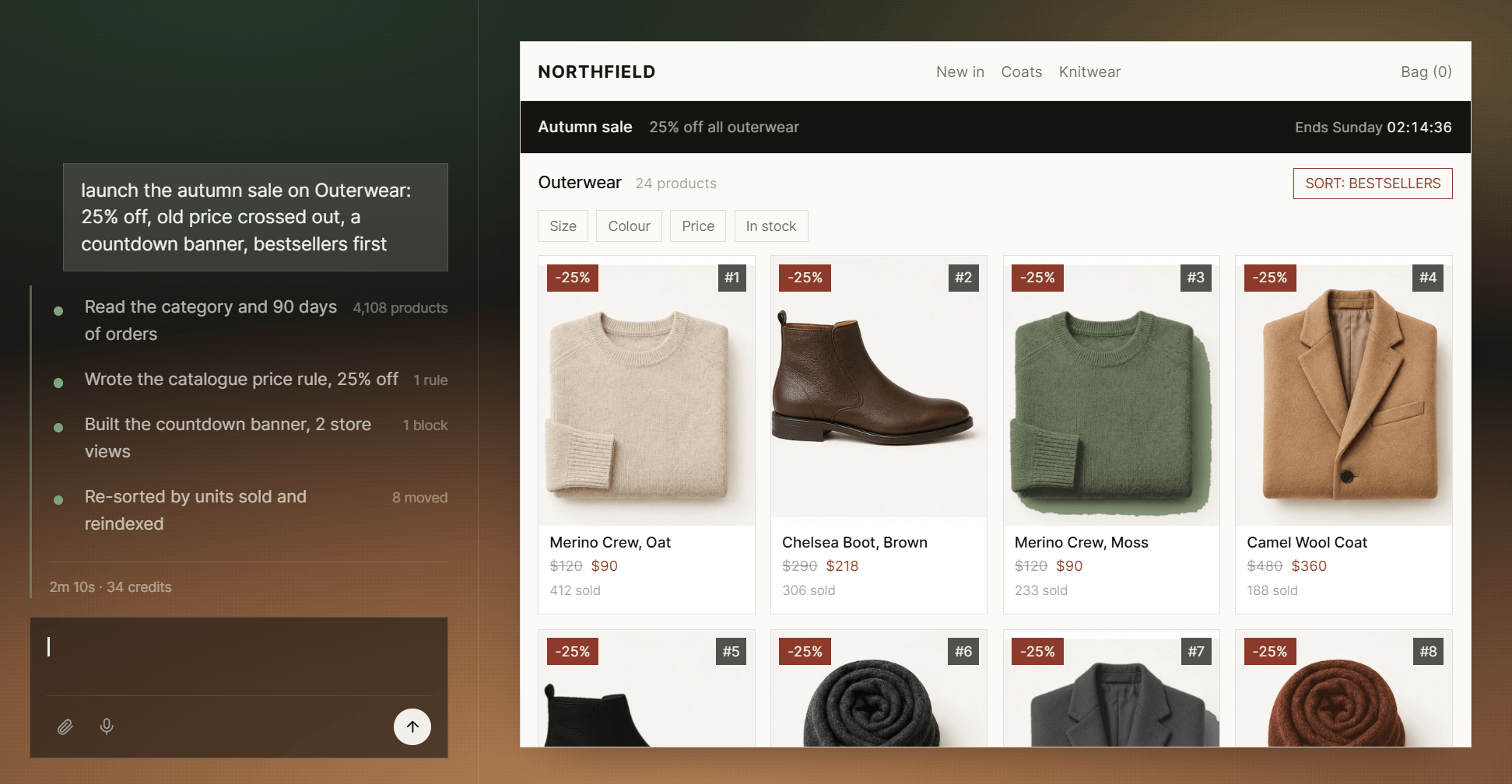This screenshot has height=784, width=1512.
Task: Click the #7 rank badge
Action: pos(1196,652)
